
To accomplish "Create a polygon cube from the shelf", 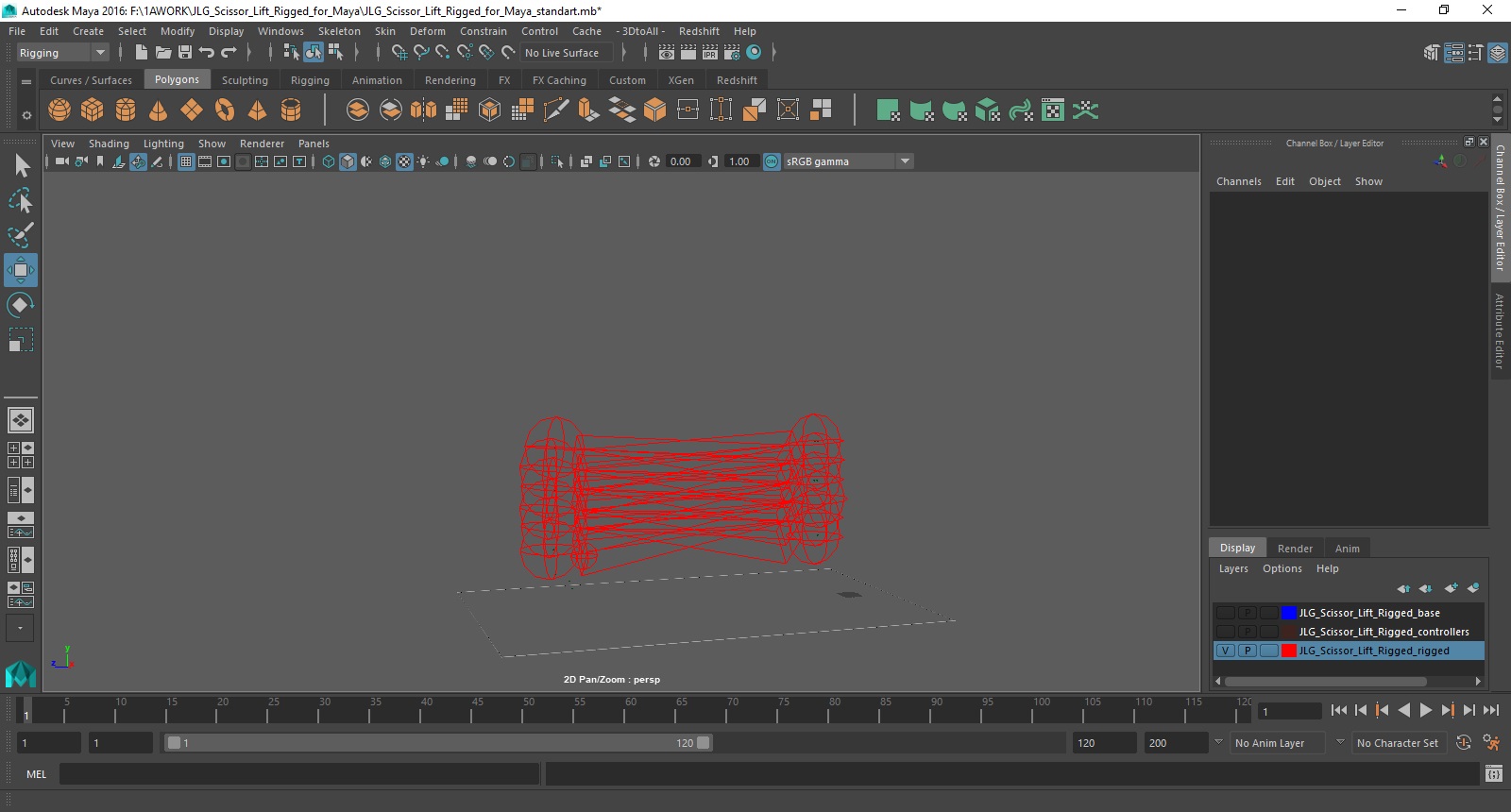I will pyautogui.click(x=93, y=110).
